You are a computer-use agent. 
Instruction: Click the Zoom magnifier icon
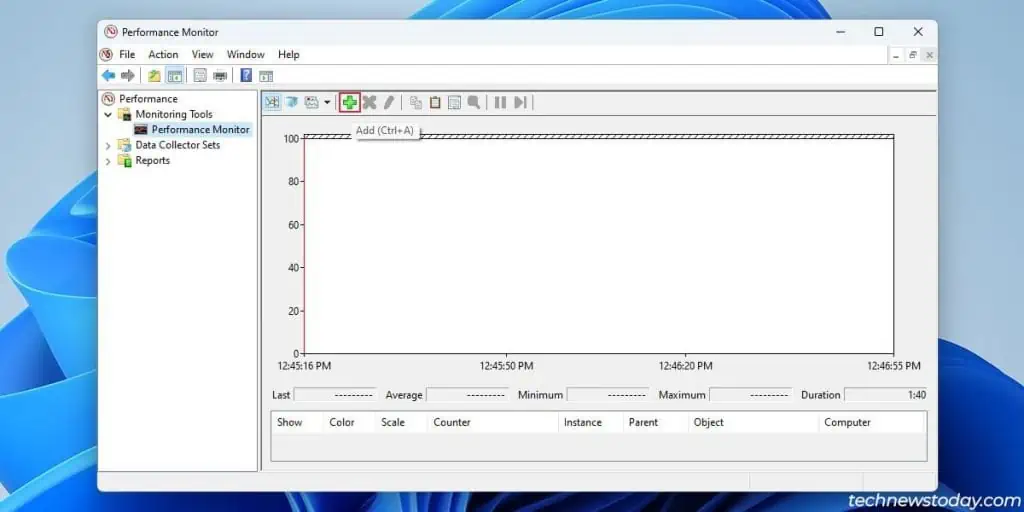click(474, 102)
